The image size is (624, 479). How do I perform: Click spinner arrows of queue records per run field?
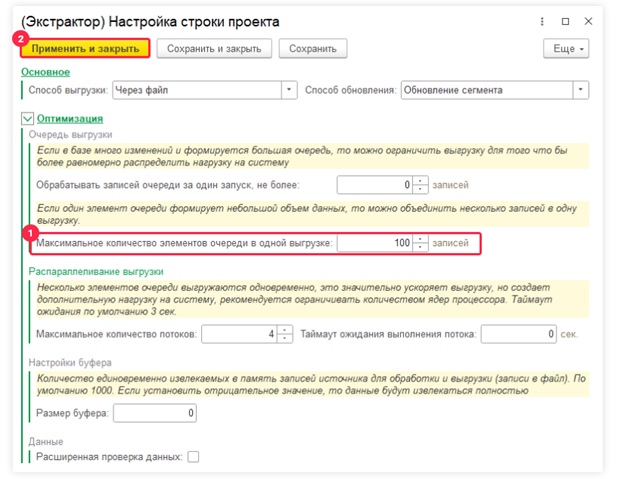tap(421, 185)
